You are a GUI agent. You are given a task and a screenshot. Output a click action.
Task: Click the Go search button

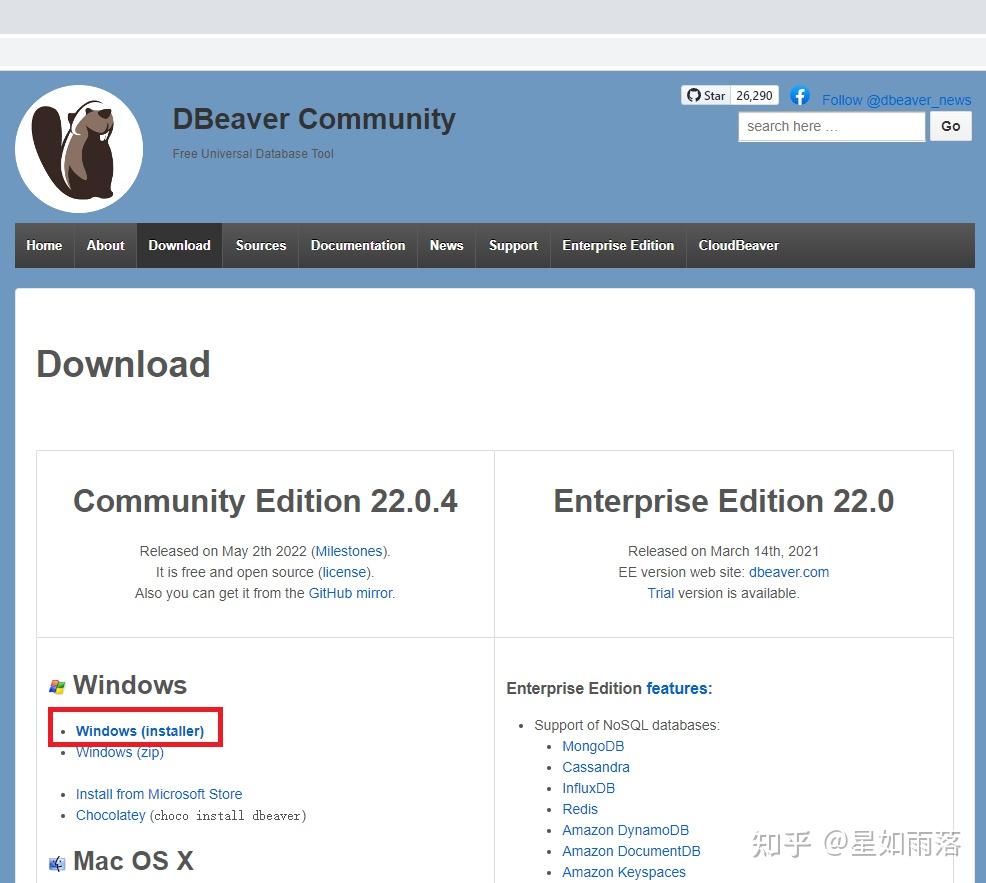pyautogui.click(x=950, y=126)
